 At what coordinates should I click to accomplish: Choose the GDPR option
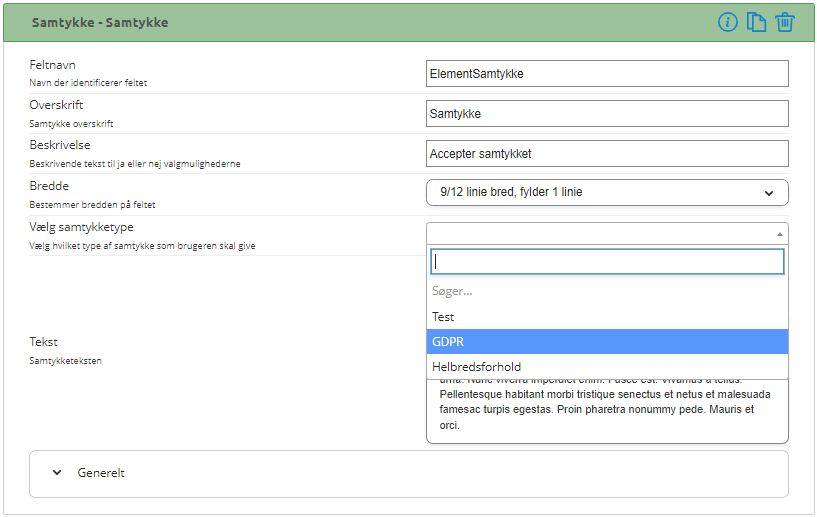tap(607, 342)
